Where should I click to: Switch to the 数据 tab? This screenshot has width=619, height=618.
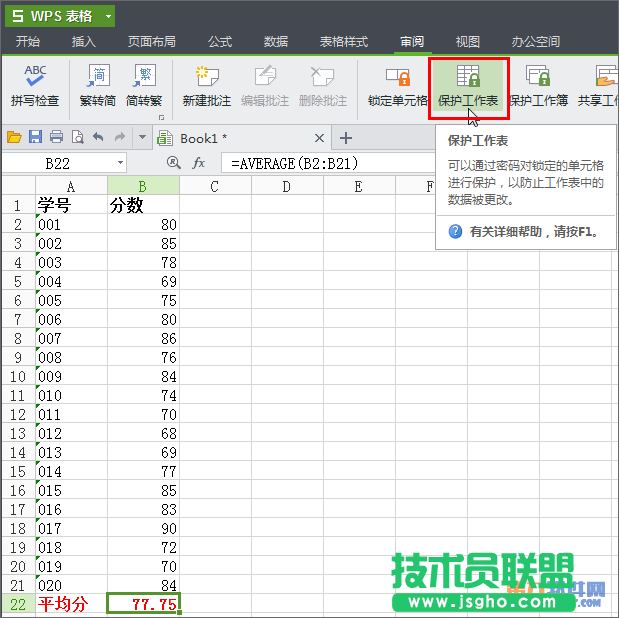(276, 41)
